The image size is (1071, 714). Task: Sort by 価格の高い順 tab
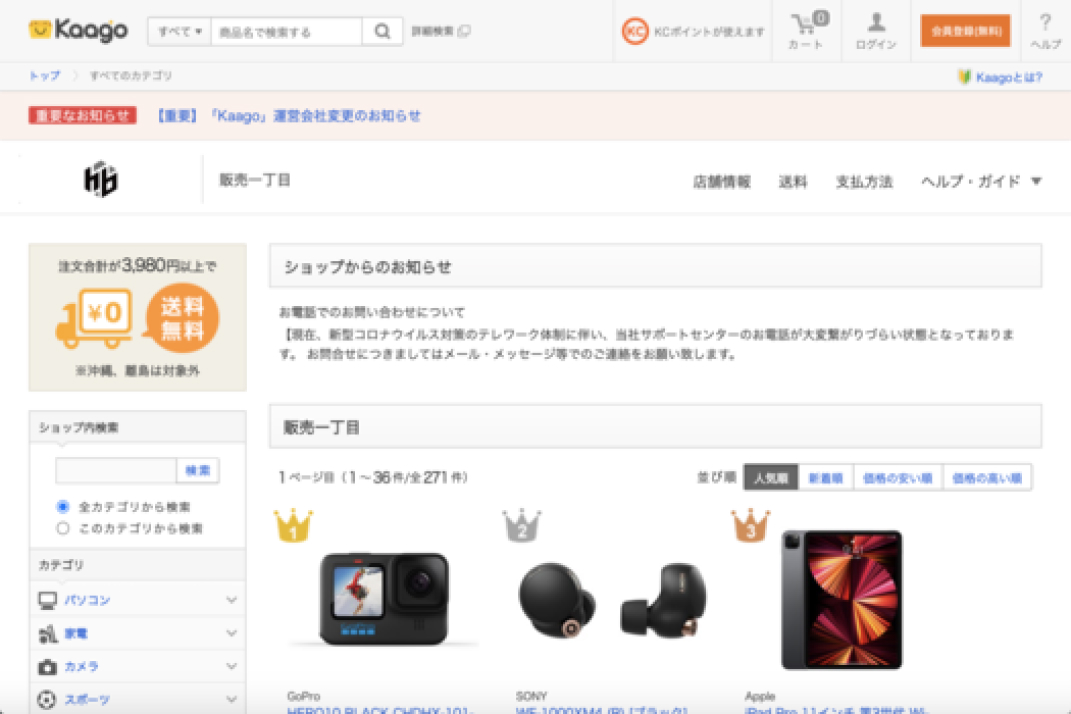(x=987, y=478)
